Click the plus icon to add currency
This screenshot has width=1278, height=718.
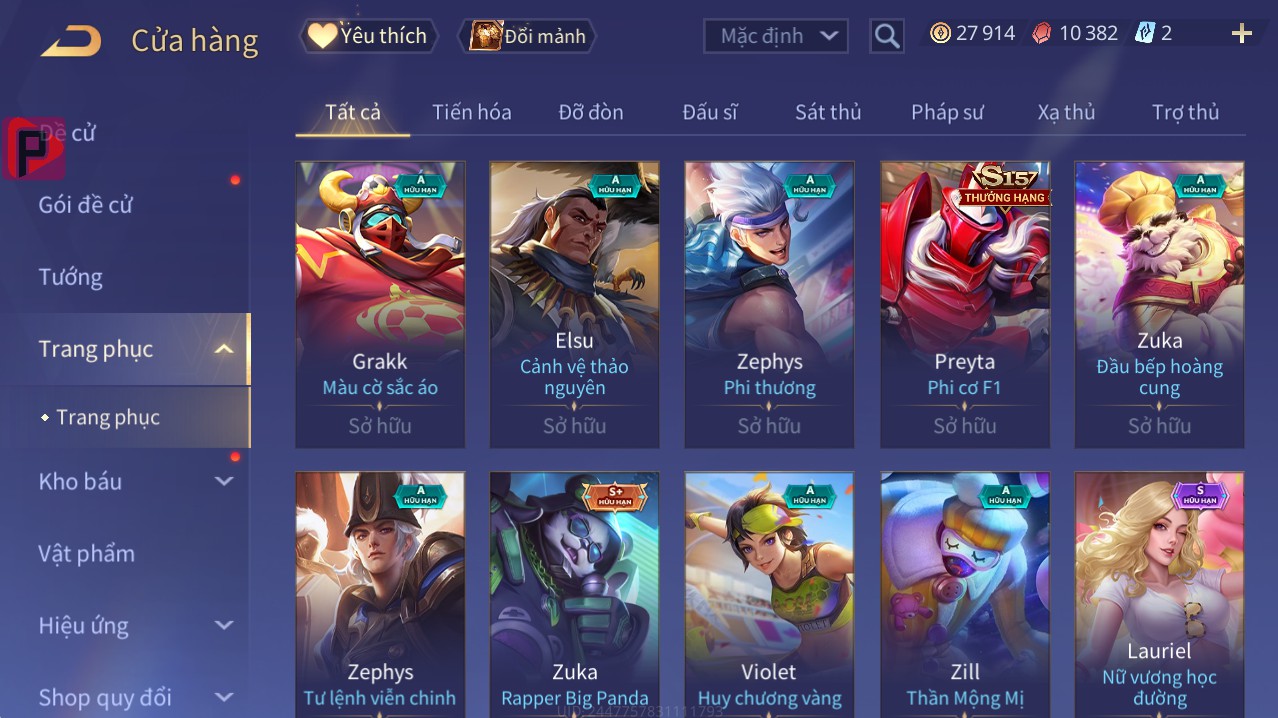(x=1242, y=34)
